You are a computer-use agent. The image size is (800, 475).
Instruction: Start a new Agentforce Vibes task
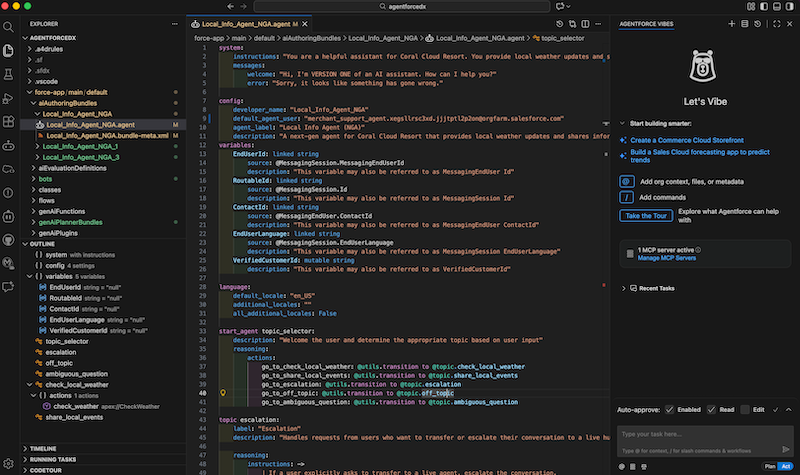tap(732, 22)
